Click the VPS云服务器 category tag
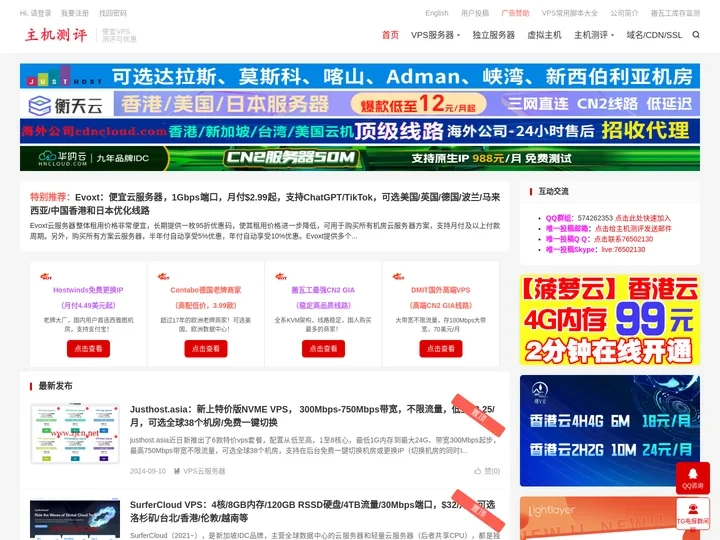 coord(204,471)
